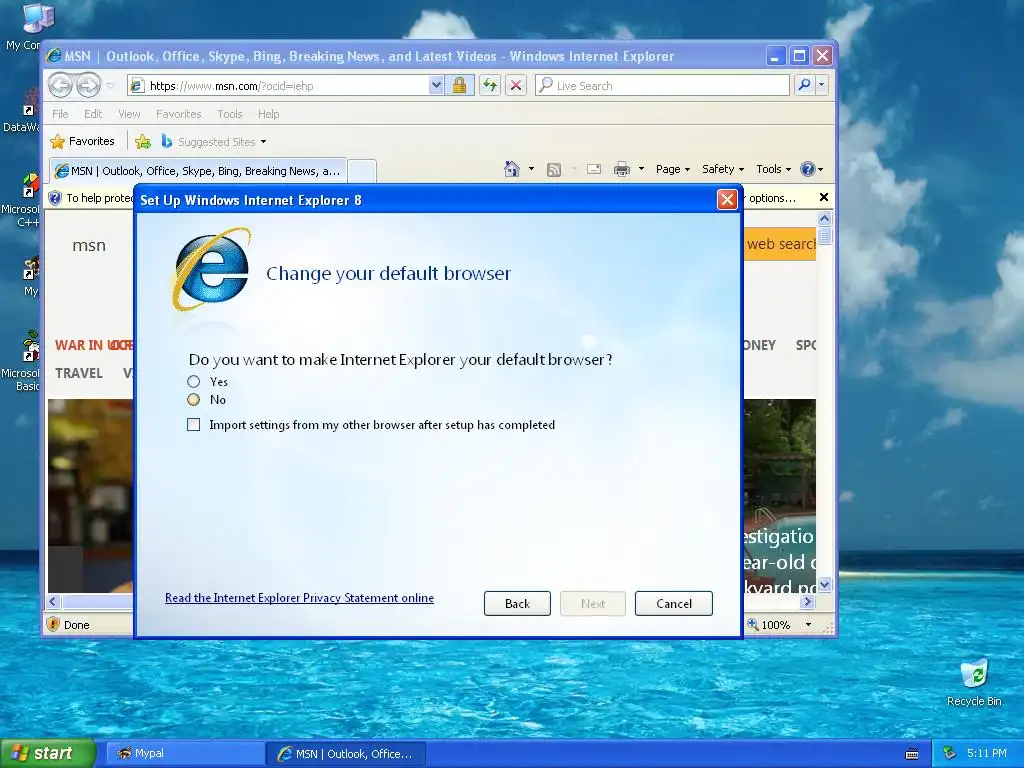The image size is (1024, 768).
Task: Select the No radio button
Action: tap(193, 400)
